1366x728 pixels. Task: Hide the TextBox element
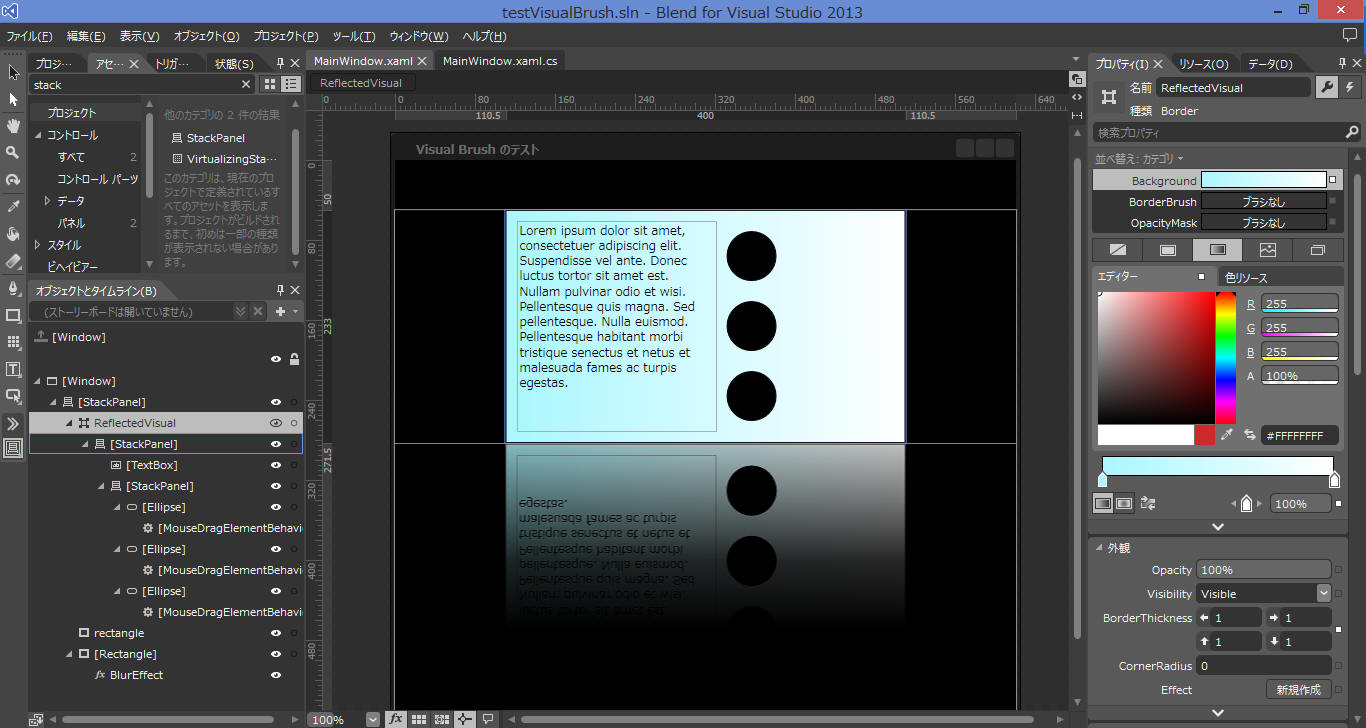tap(276, 465)
